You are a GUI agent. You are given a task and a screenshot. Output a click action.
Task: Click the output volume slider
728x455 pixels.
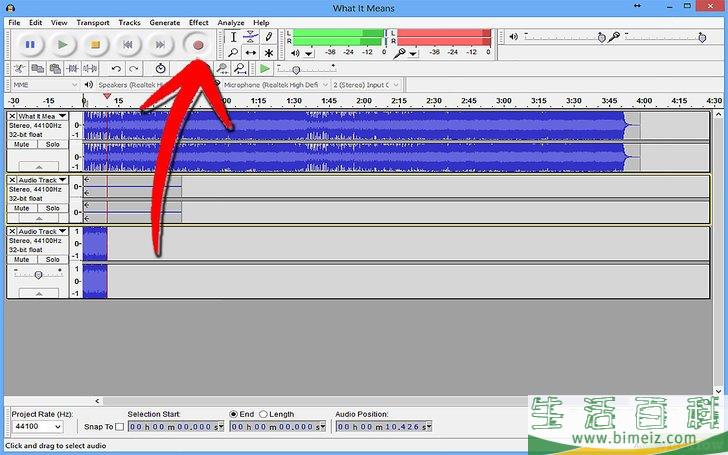point(563,37)
